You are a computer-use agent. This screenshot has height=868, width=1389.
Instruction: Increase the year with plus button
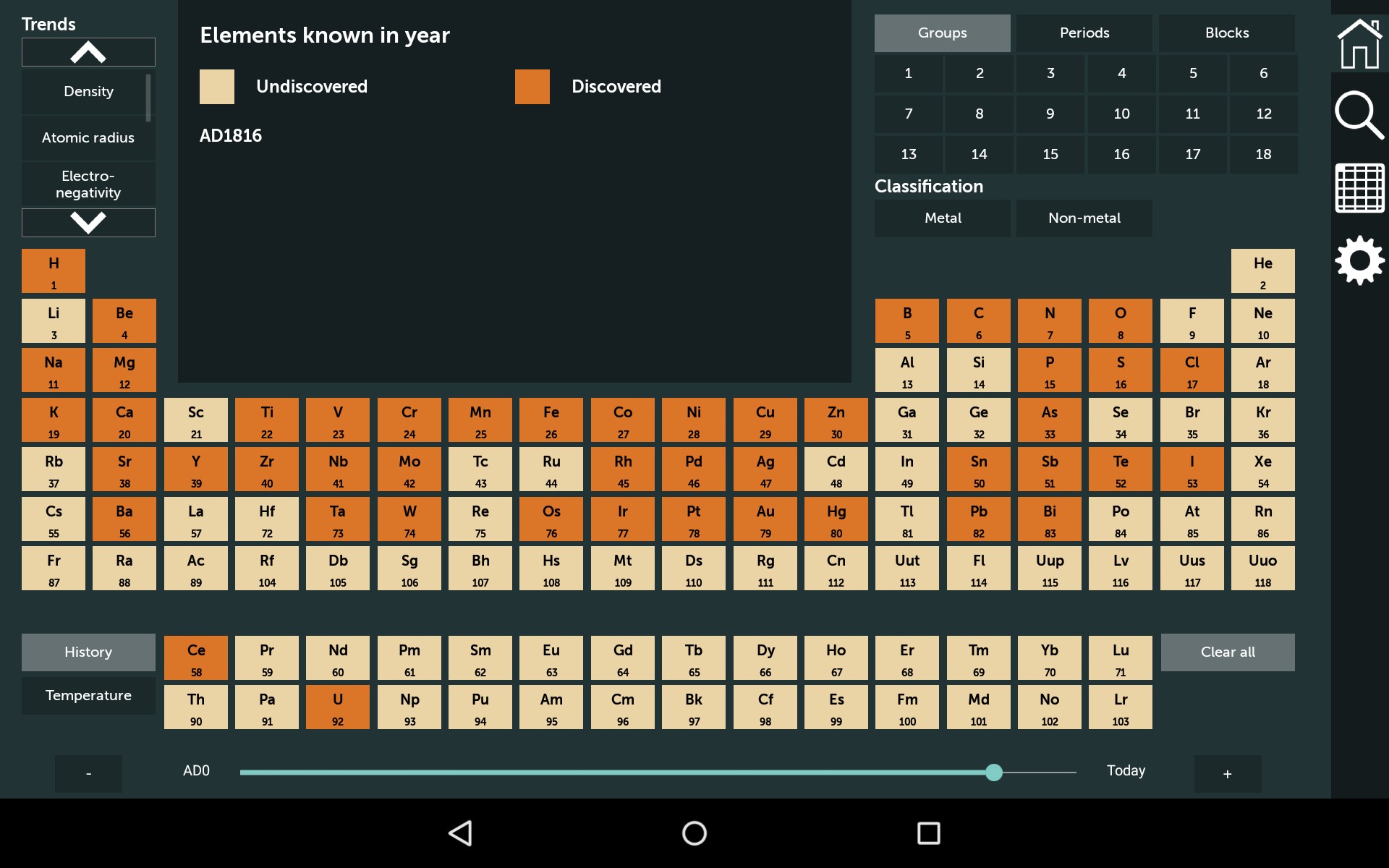pyautogui.click(x=1227, y=774)
